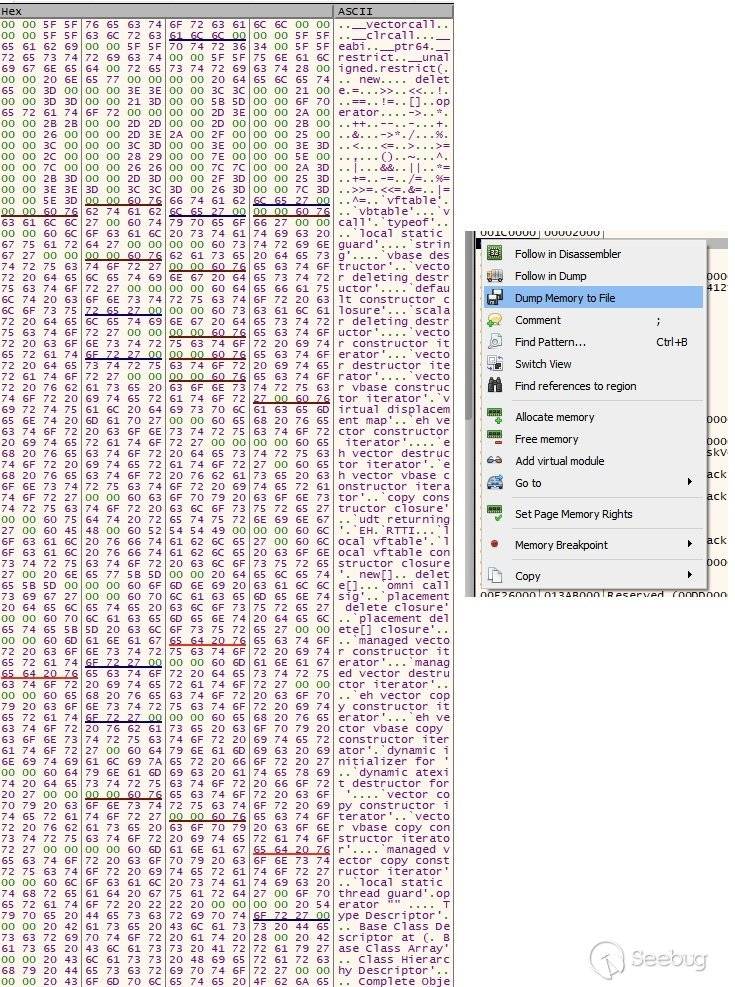
Task: Select ASCII text '..`udt returning'
Action: 394,520
